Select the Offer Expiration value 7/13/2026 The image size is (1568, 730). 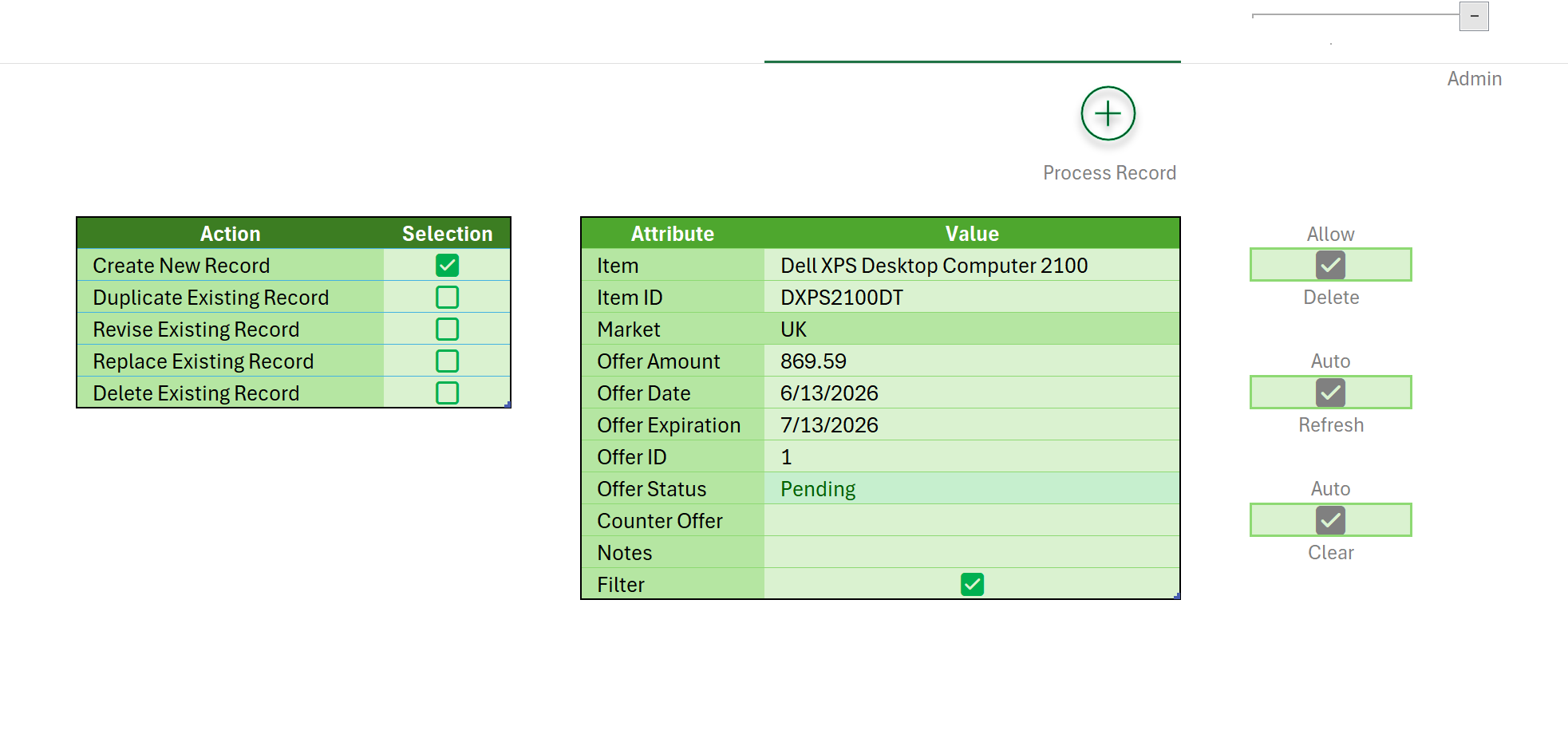pos(829,425)
